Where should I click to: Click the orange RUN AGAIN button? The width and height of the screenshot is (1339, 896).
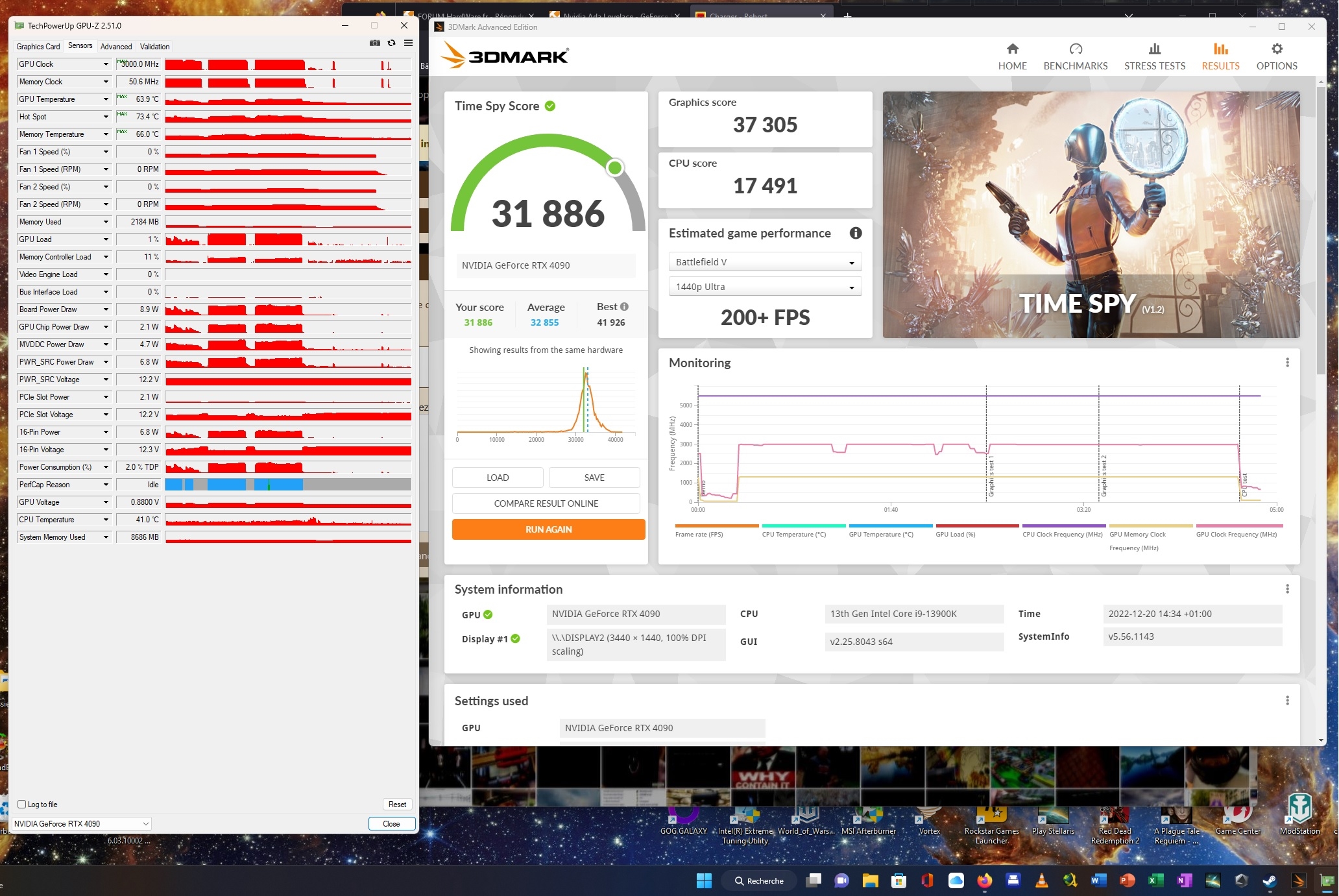point(548,529)
